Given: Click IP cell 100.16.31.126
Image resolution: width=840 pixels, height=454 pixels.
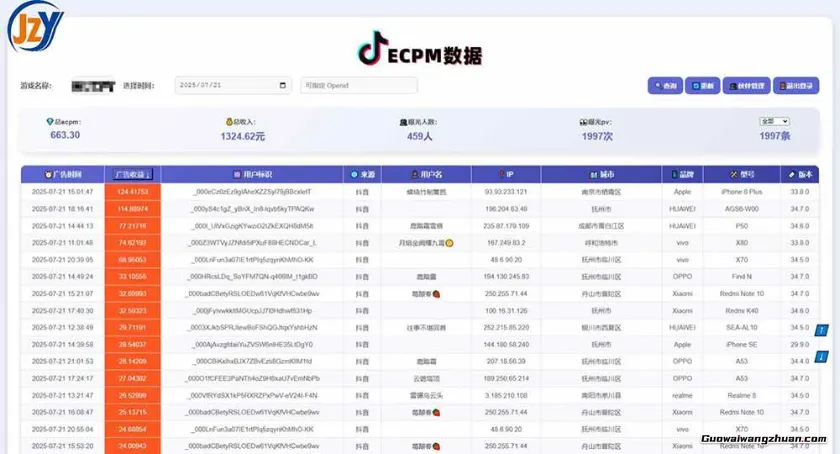Looking at the screenshot, I should 506,311.
